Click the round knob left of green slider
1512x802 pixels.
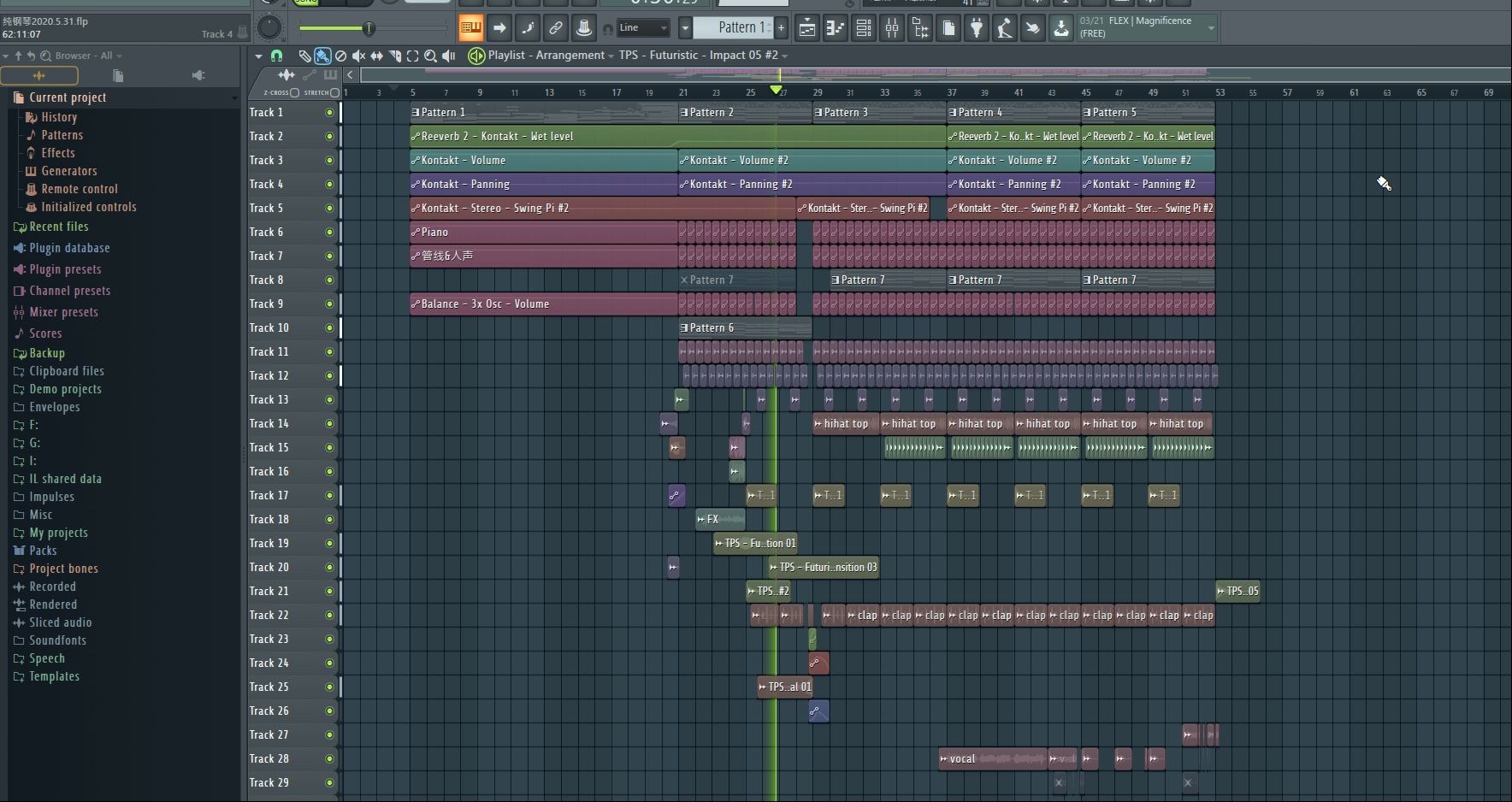click(269, 27)
